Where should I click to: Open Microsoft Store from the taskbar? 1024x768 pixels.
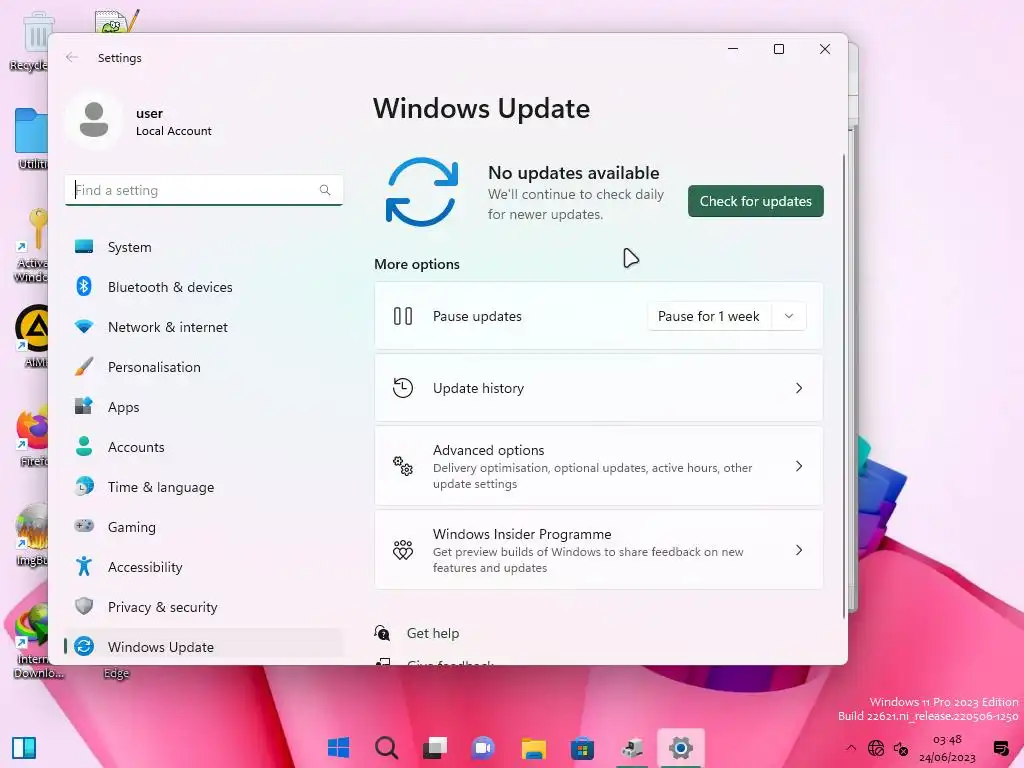(x=582, y=748)
